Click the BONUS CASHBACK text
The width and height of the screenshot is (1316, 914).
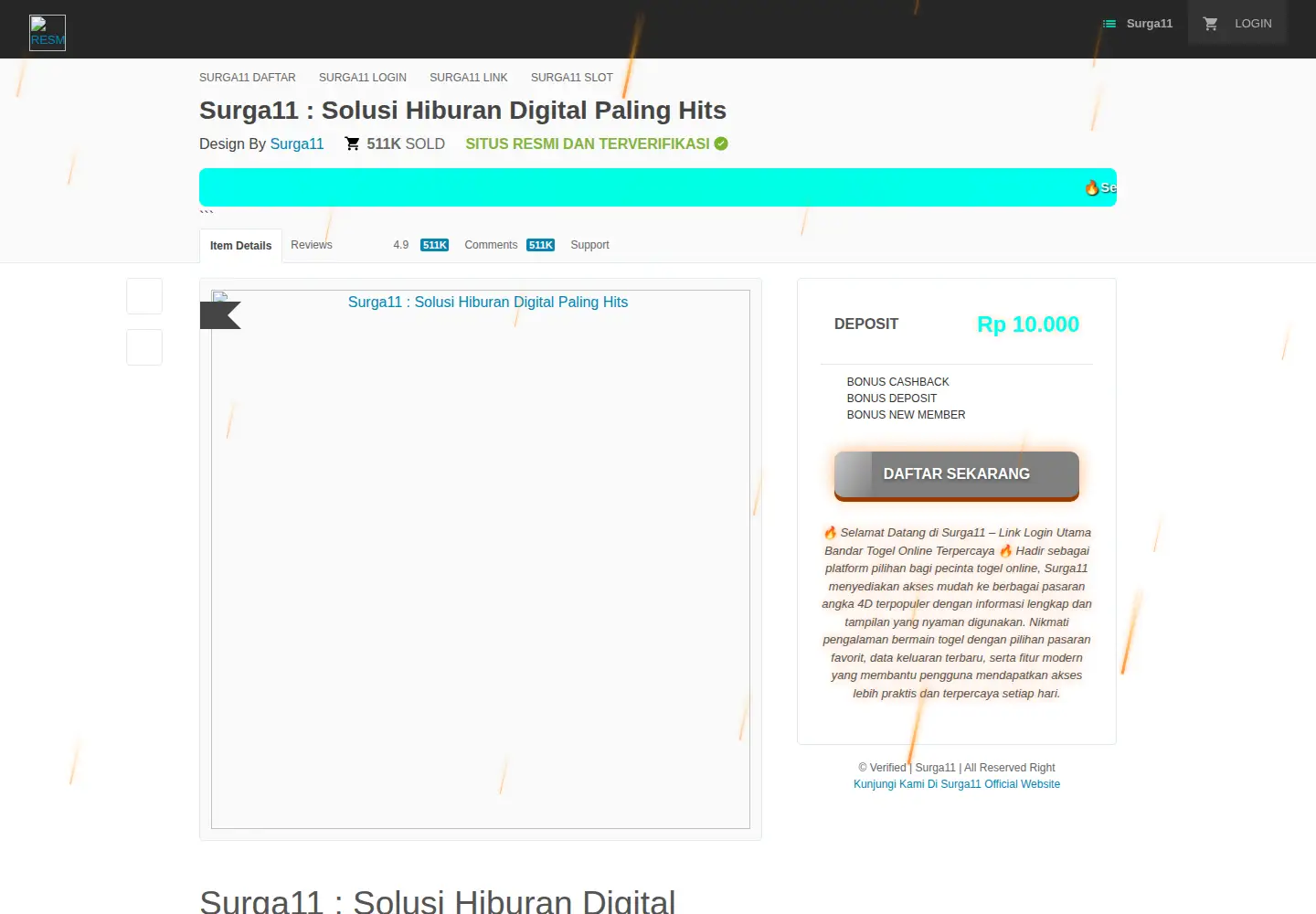point(897,382)
